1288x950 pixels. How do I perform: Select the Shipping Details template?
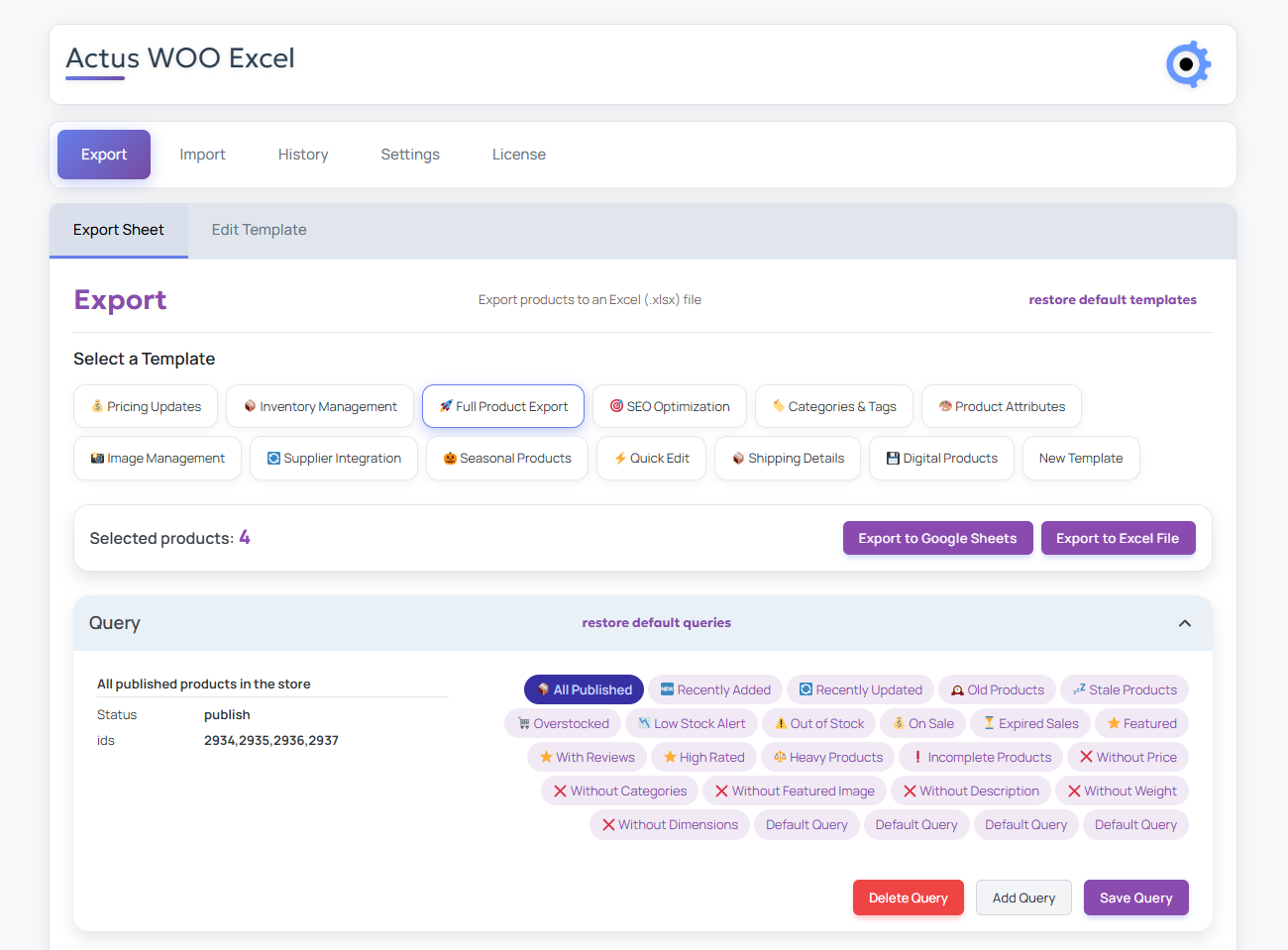[x=787, y=458]
